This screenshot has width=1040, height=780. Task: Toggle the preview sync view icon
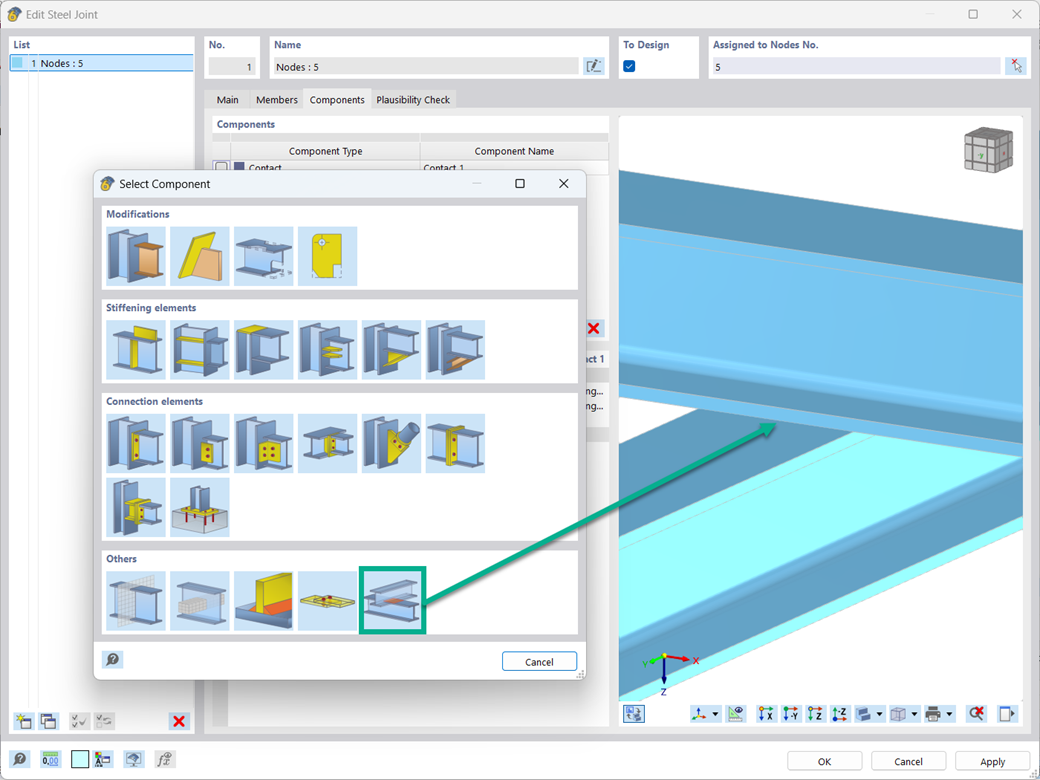click(634, 714)
